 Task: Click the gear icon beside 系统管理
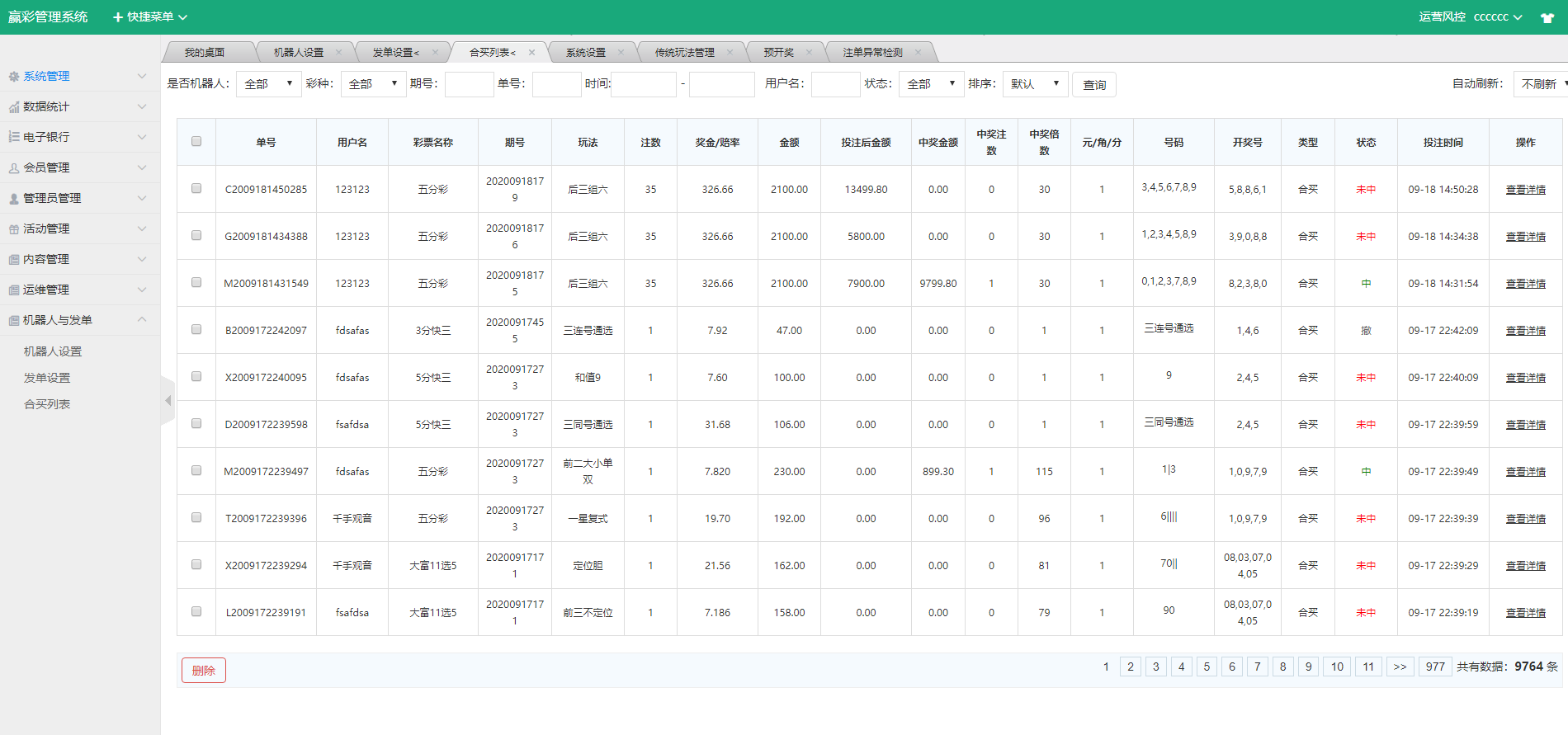14,77
